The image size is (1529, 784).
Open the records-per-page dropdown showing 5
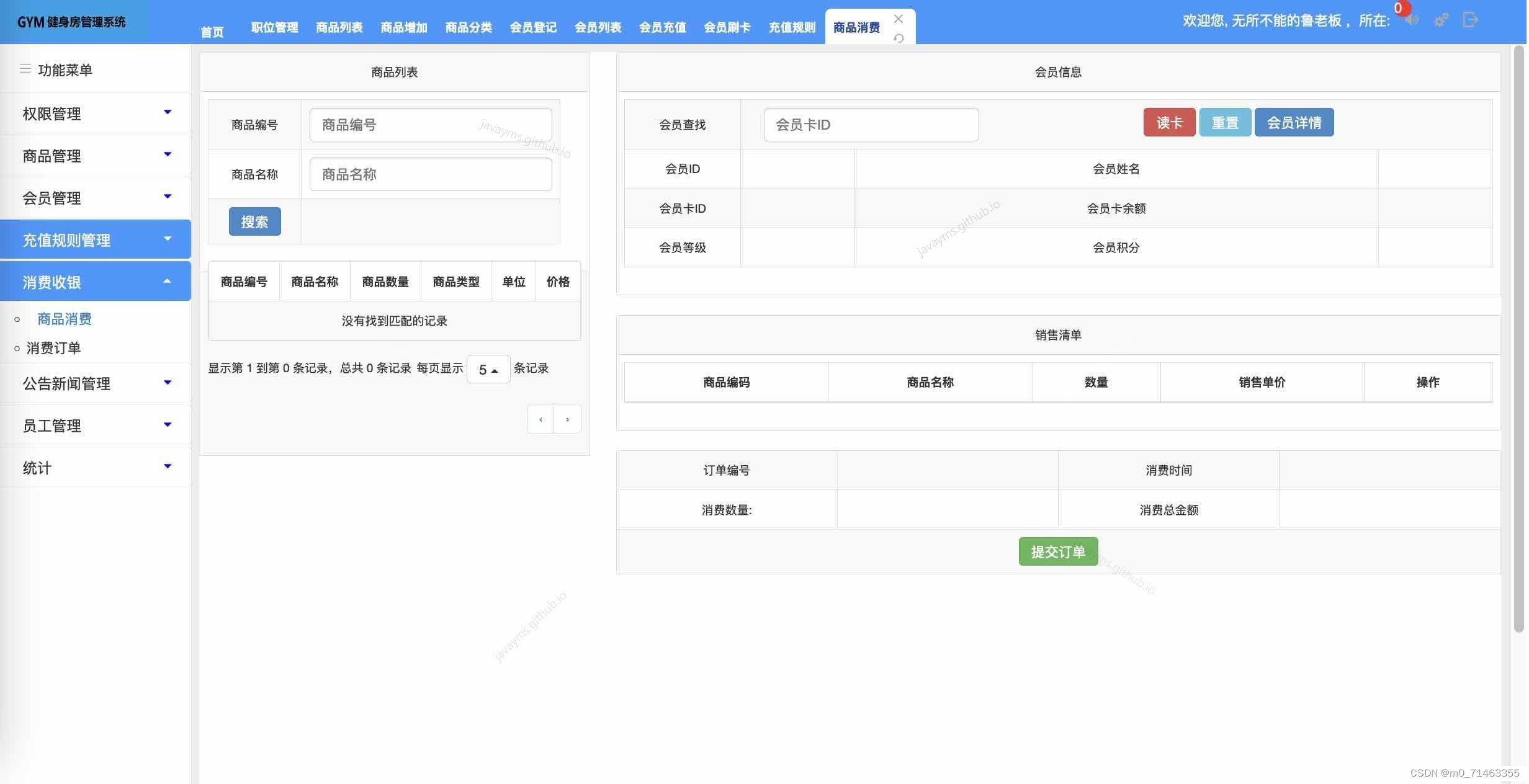point(488,370)
